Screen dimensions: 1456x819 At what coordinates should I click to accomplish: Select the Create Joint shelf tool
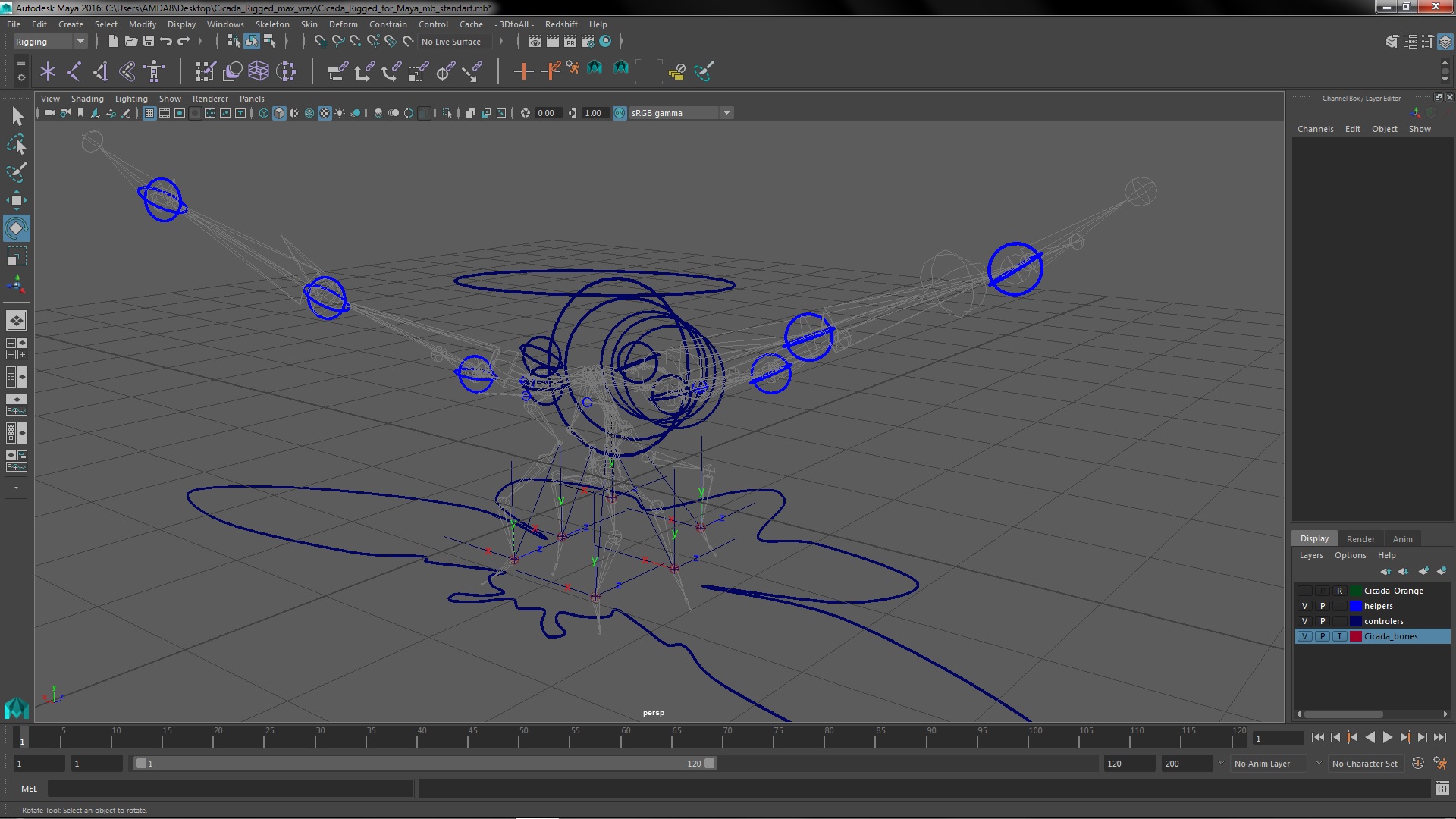point(74,71)
